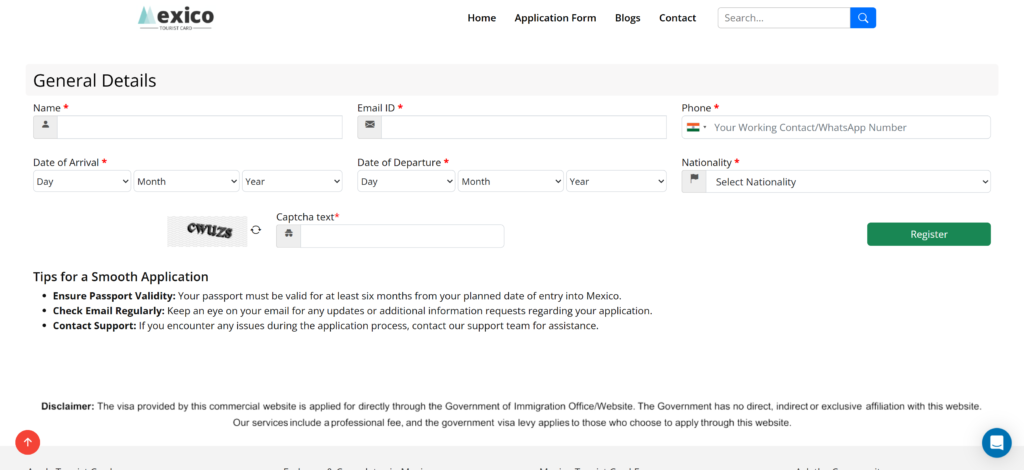Click the scroll-to-top red arrow button

coord(27,442)
